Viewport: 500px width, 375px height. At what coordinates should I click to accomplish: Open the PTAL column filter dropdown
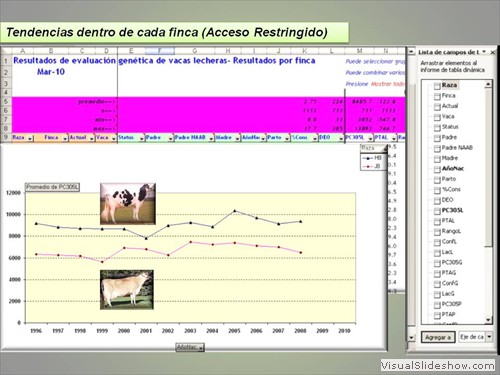(x=394, y=138)
